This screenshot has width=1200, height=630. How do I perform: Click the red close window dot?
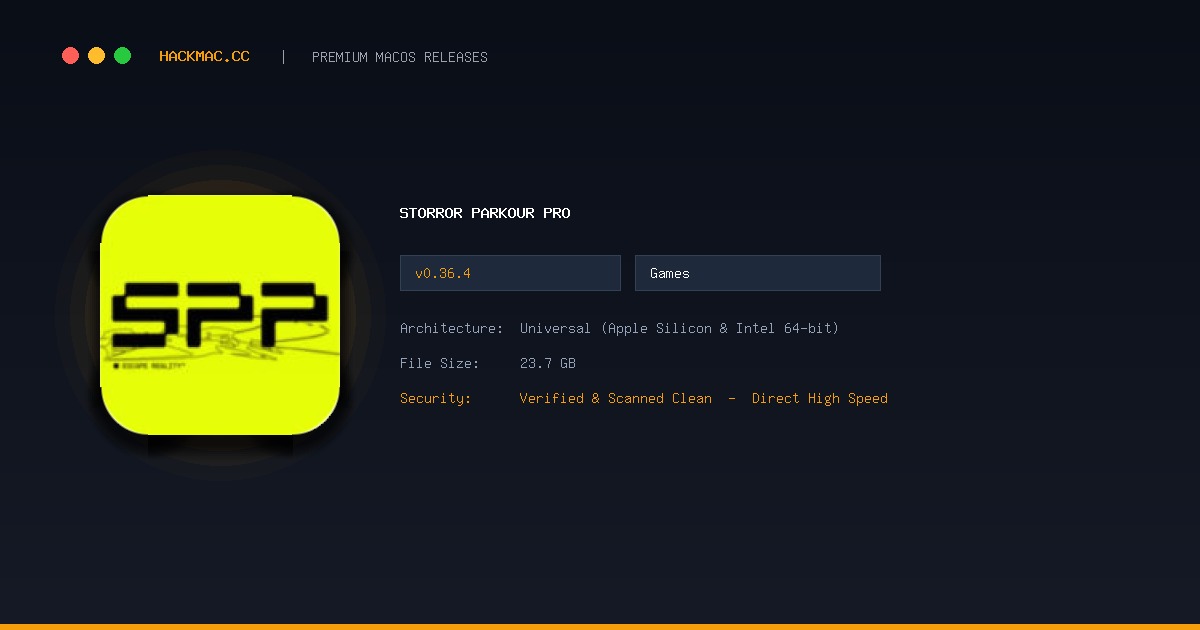[70, 56]
